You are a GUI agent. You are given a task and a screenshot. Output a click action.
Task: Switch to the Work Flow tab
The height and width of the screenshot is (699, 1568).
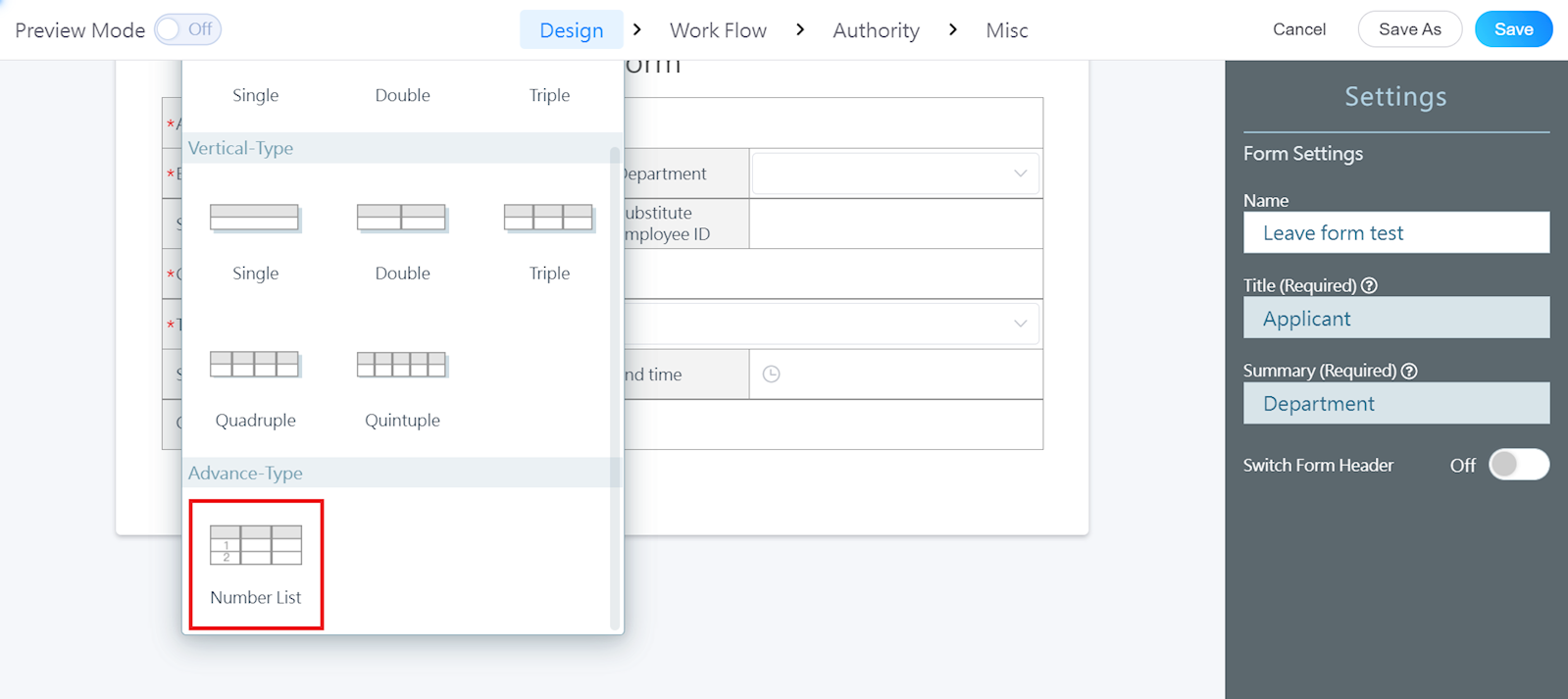tap(718, 30)
